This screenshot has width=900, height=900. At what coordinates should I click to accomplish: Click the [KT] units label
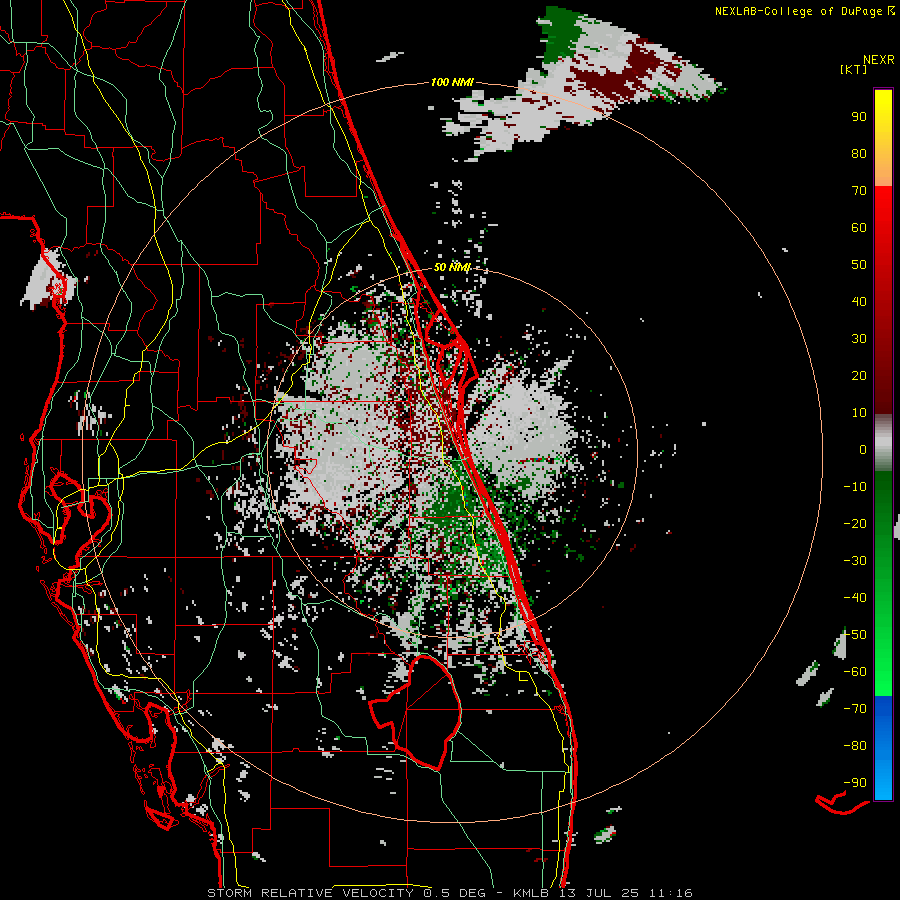pos(853,69)
